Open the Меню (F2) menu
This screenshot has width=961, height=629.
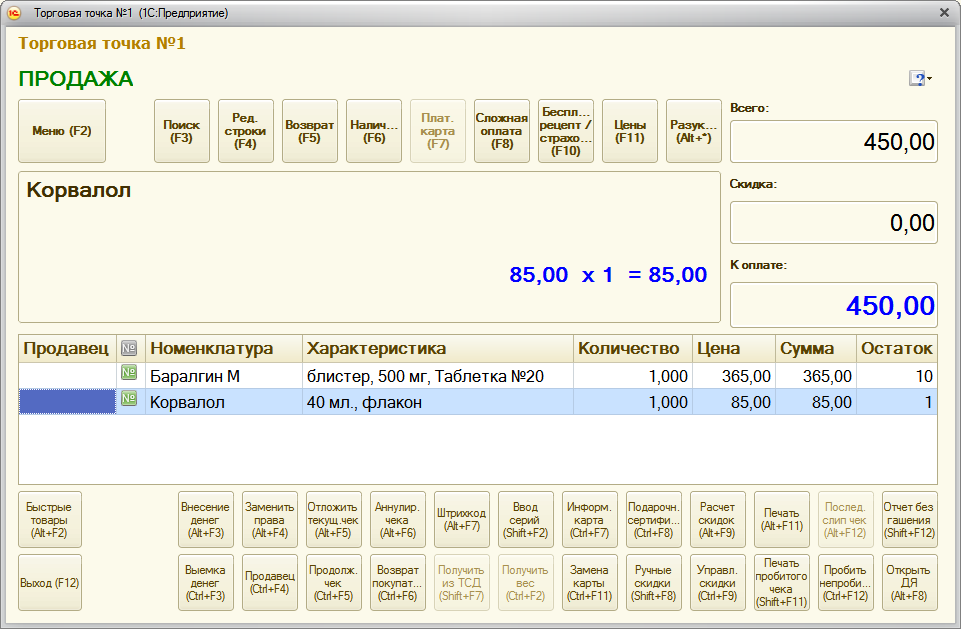[x=62, y=131]
